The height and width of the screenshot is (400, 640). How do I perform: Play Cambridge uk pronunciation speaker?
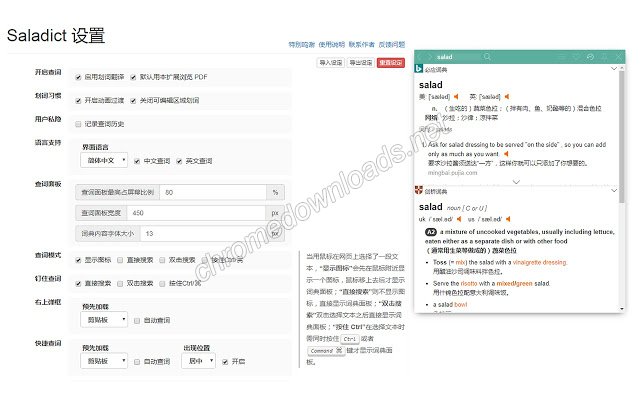coord(459,219)
